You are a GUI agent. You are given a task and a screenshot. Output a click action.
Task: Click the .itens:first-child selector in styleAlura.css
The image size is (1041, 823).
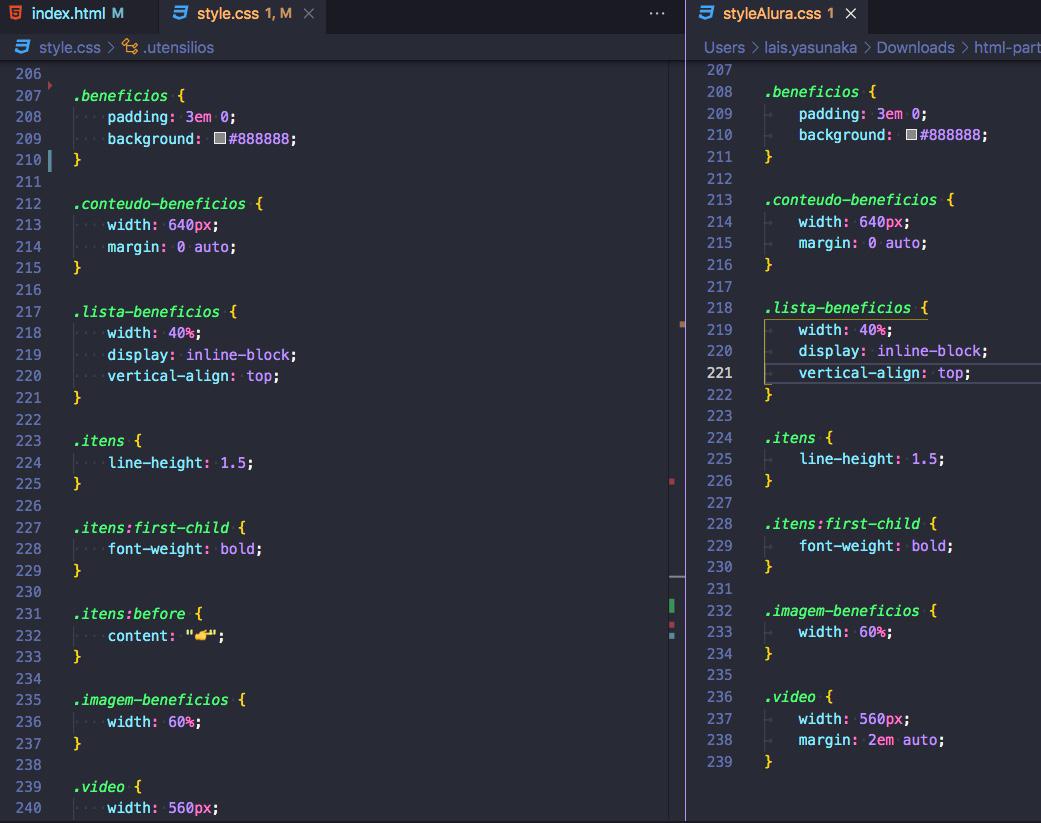(842, 524)
